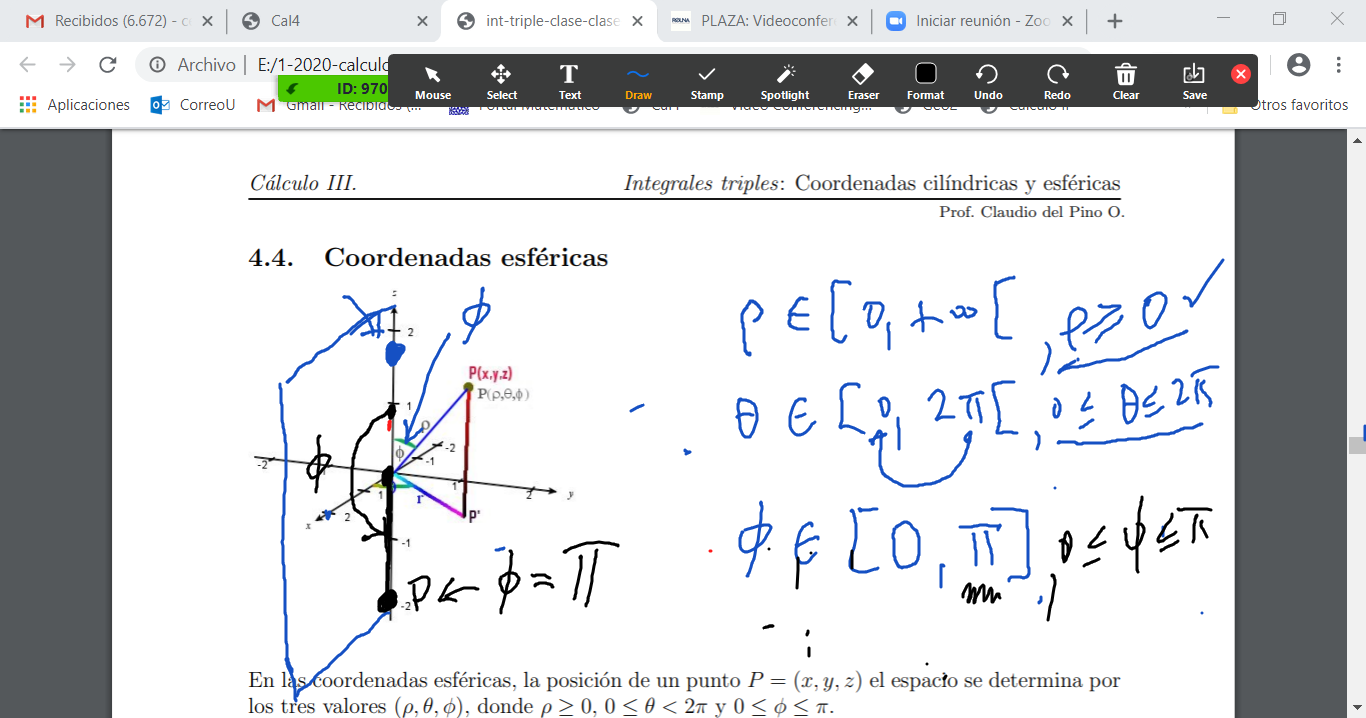Open the Aplicaciones bookmark shortcut

pos(75,105)
